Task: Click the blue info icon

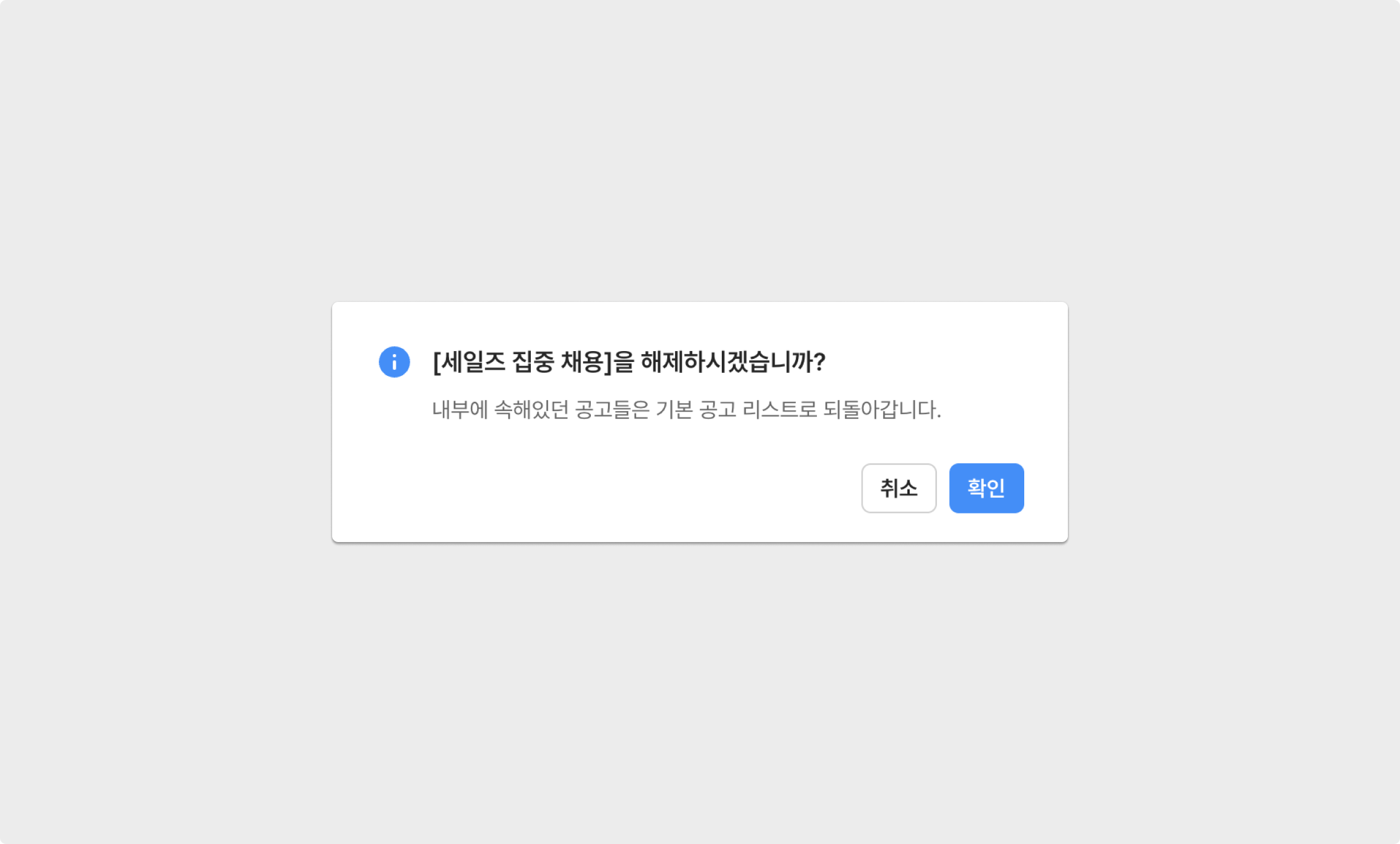Action: (394, 362)
